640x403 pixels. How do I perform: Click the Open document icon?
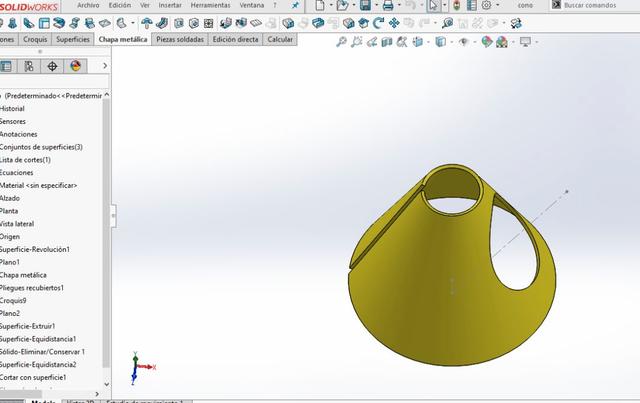pyautogui.click(x=342, y=5)
